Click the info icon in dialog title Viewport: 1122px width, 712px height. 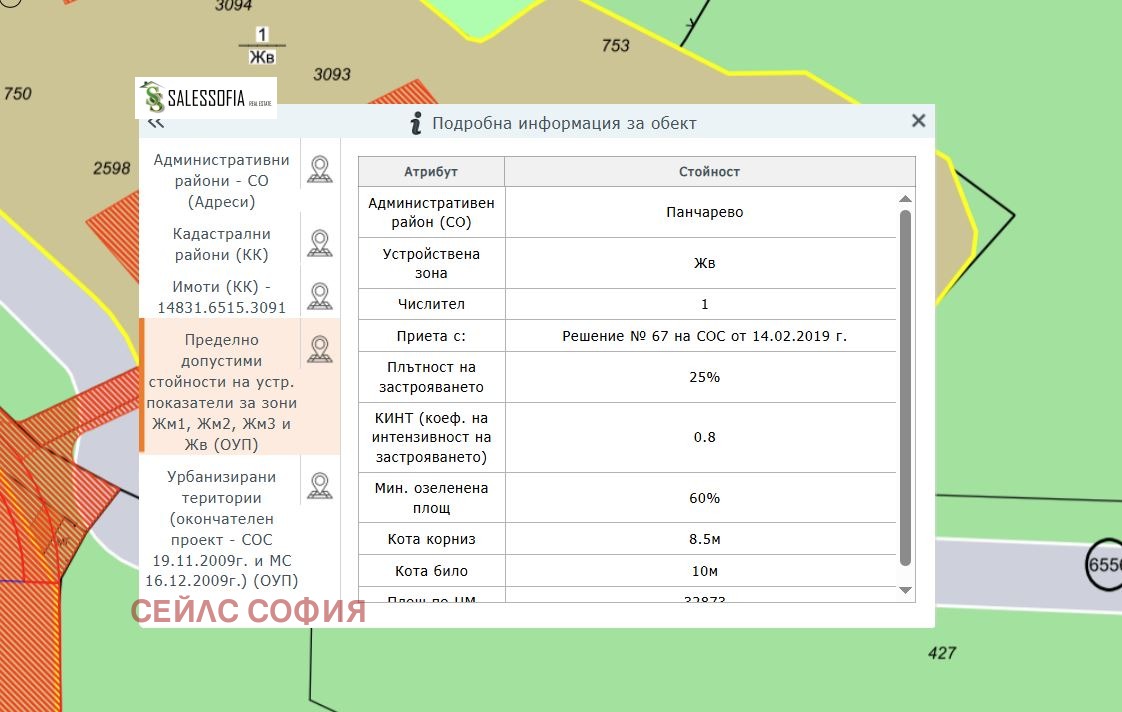(417, 123)
